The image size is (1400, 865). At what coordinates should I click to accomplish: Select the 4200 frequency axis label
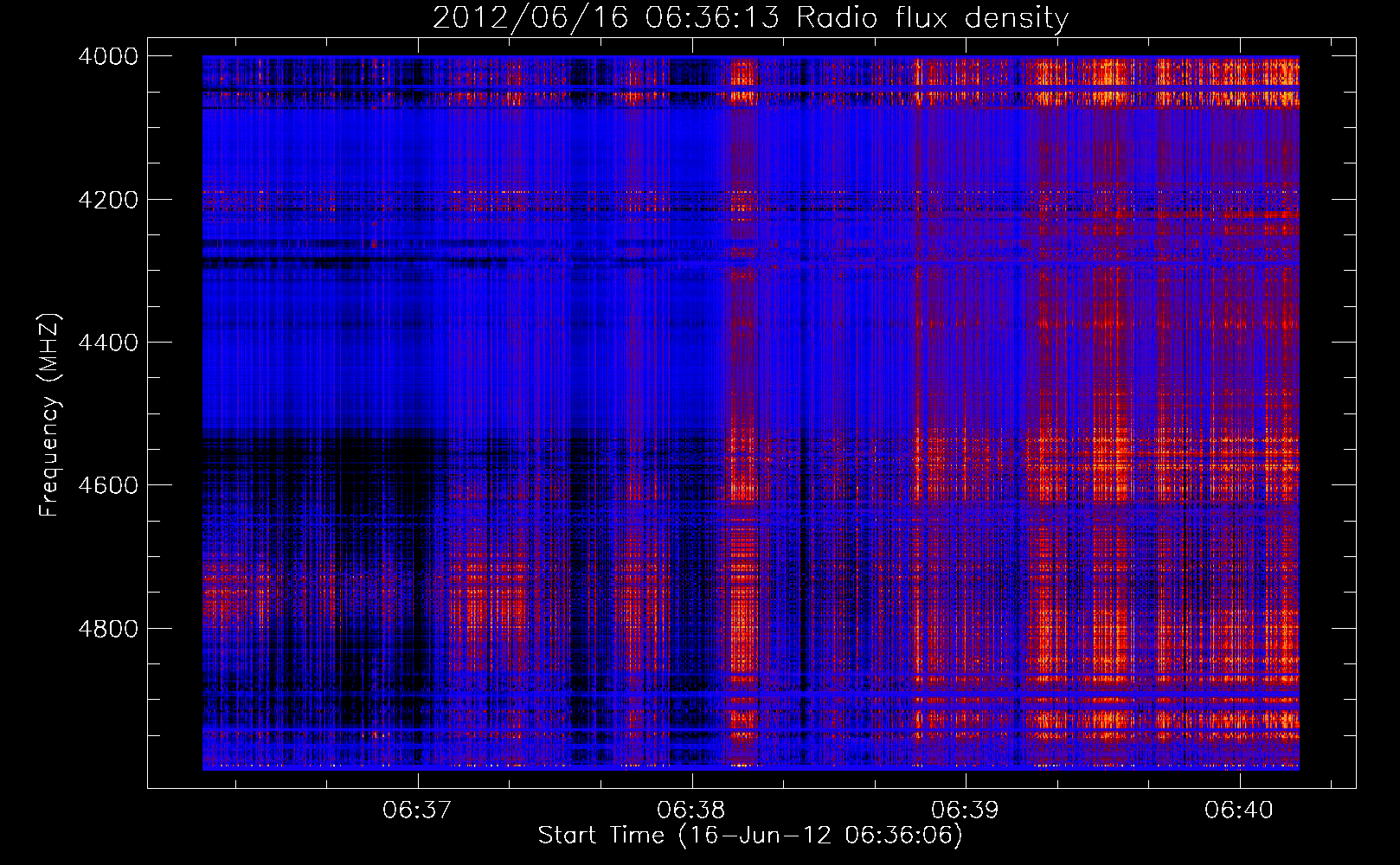(x=108, y=200)
